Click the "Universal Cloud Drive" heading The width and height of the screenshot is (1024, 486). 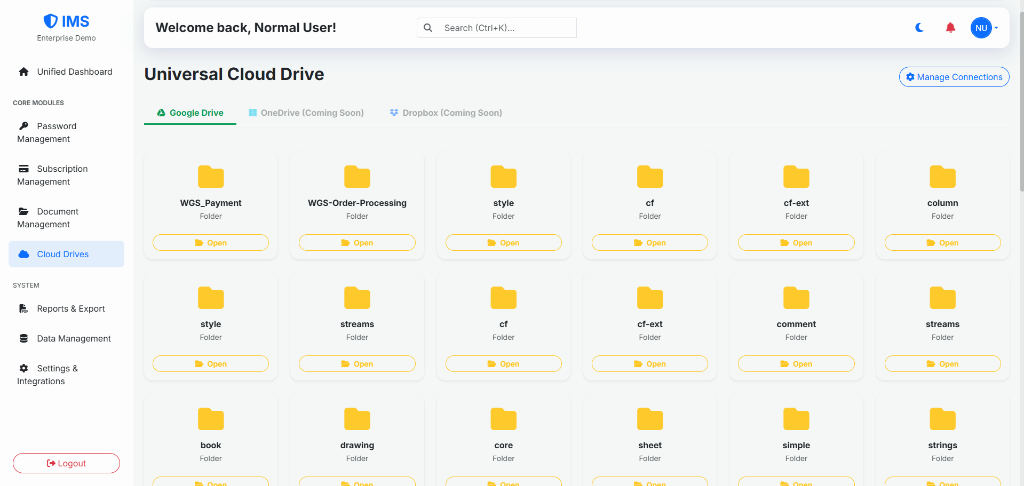point(234,74)
